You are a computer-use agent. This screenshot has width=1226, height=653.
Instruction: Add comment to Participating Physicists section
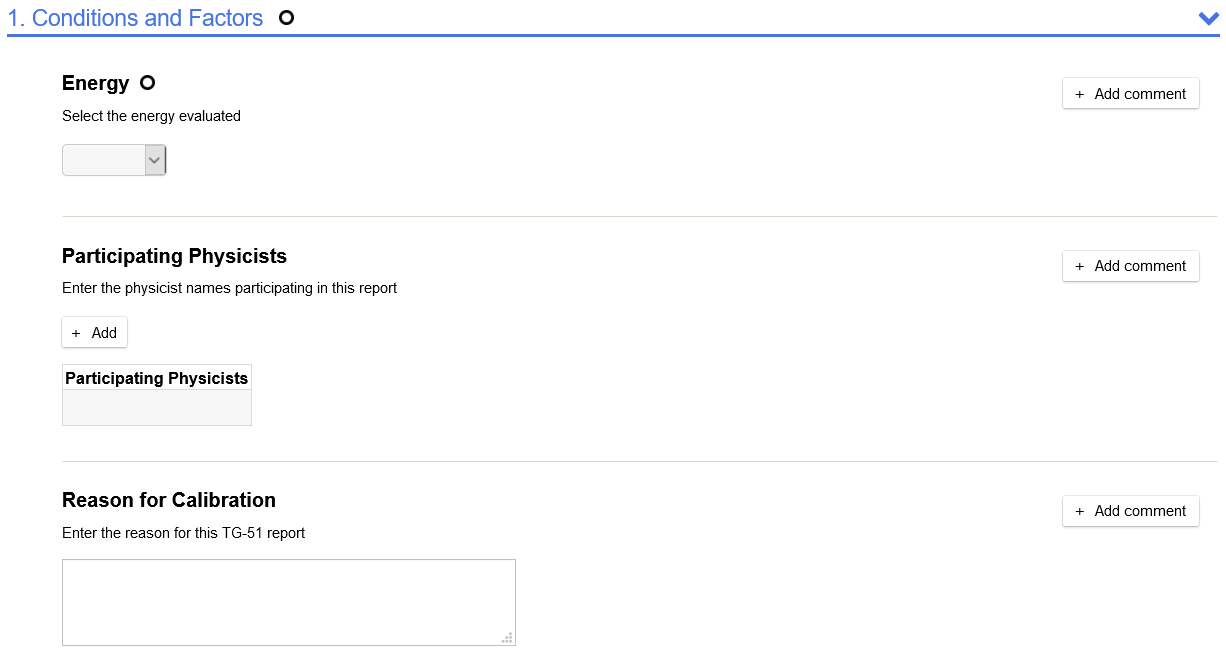(1130, 266)
